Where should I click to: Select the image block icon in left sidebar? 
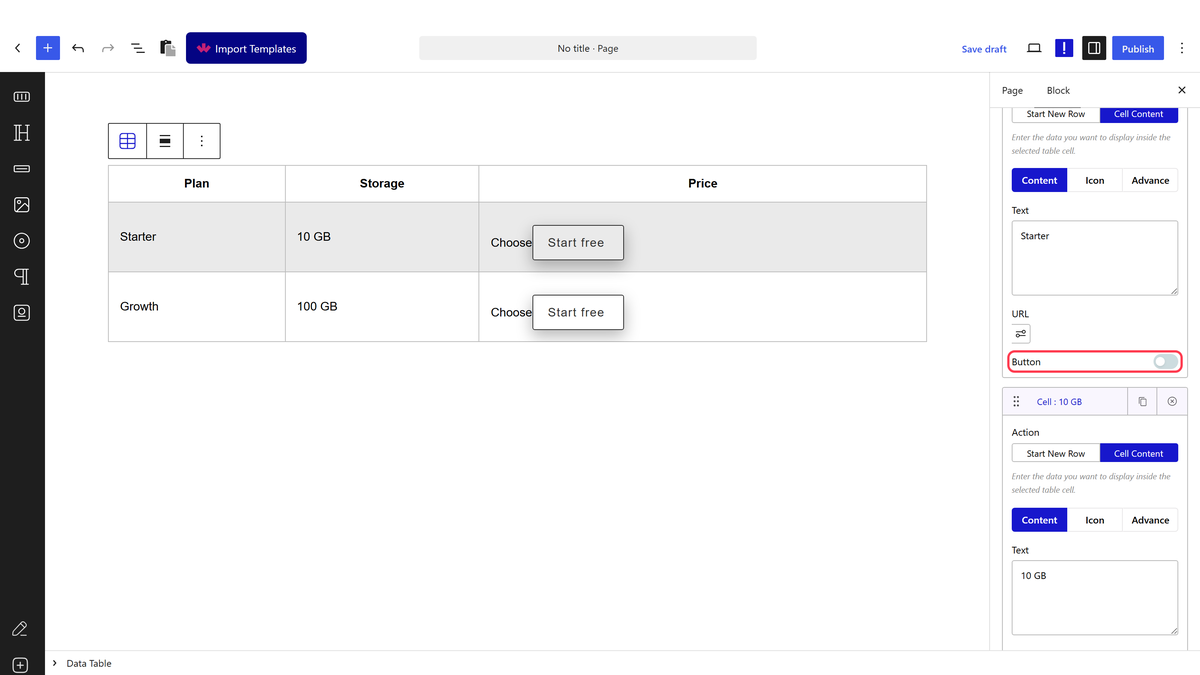pos(22,205)
